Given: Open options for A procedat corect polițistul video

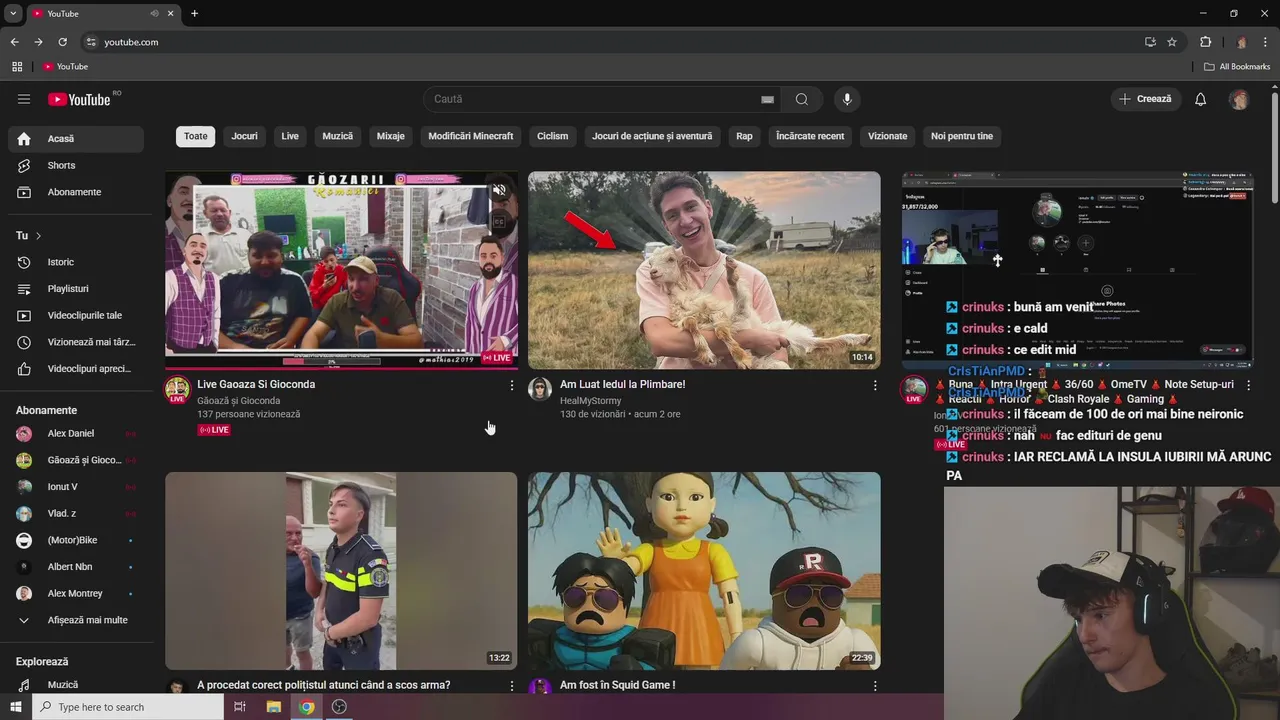Looking at the screenshot, I should [x=512, y=686].
